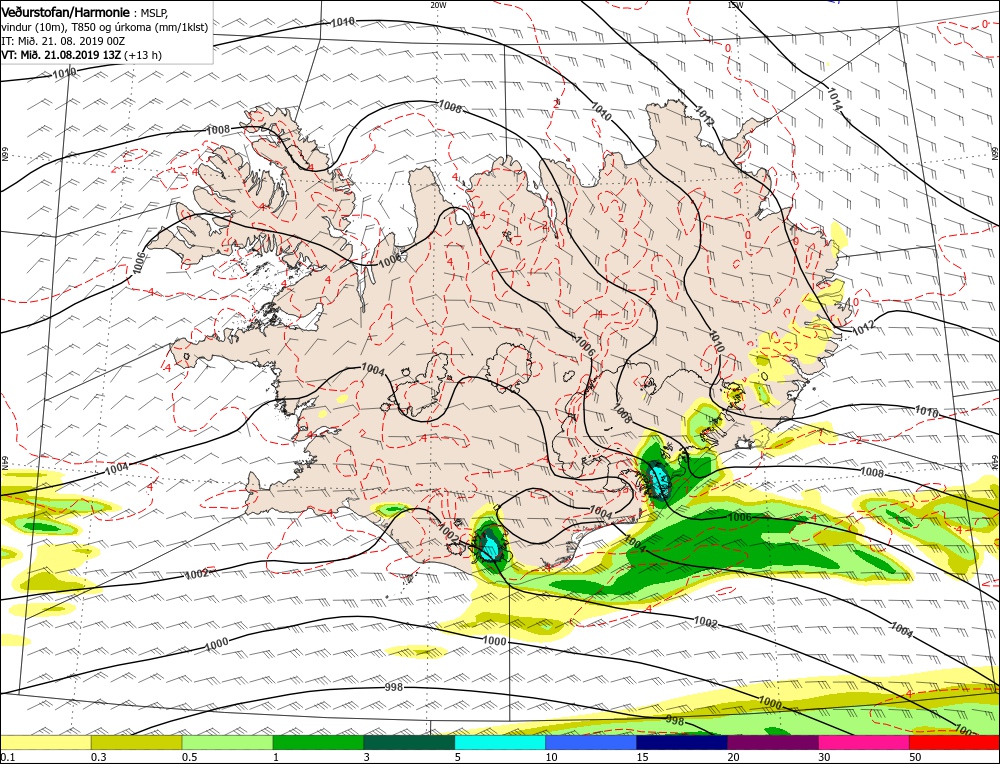The width and height of the screenshot is (1000, 764).
Task: Click the pink 30–50 legend swatch
Action: [864, 742]
